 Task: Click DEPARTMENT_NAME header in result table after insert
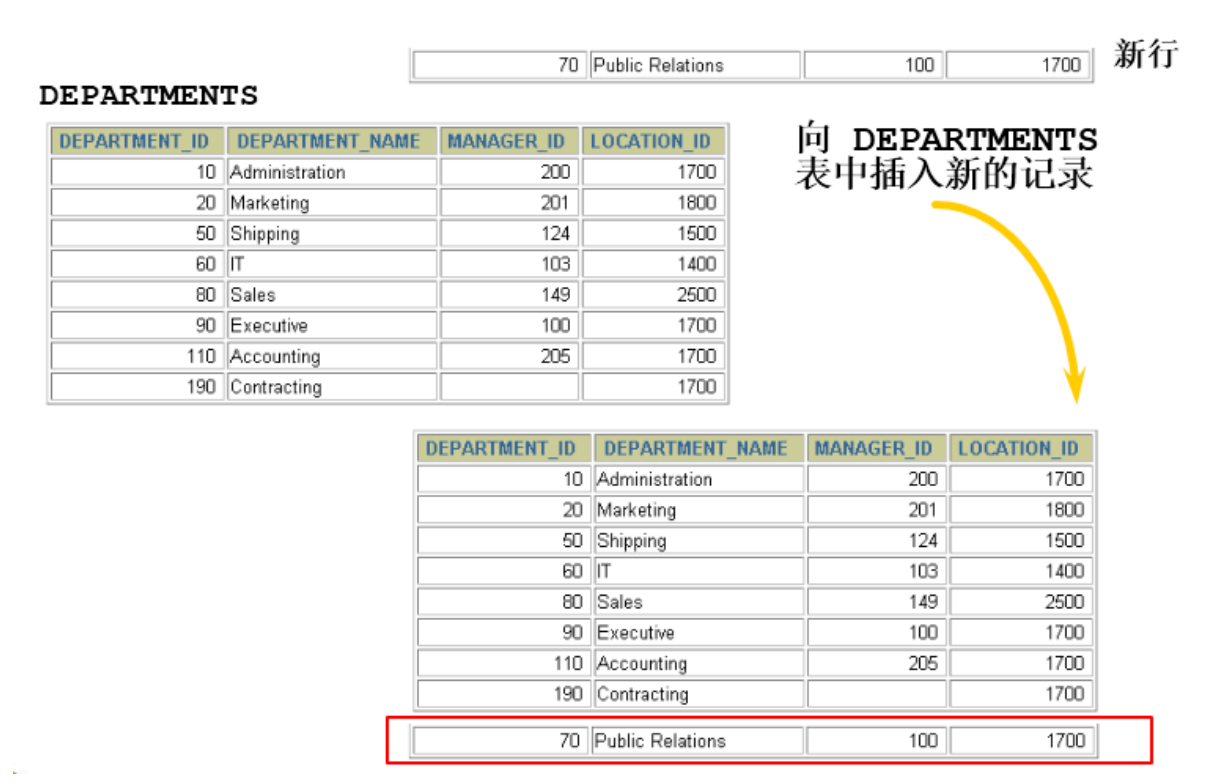tap(699, 448)
